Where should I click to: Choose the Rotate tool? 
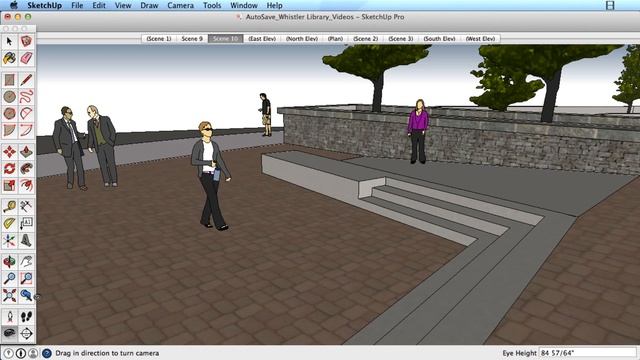(x=9, y=169)
